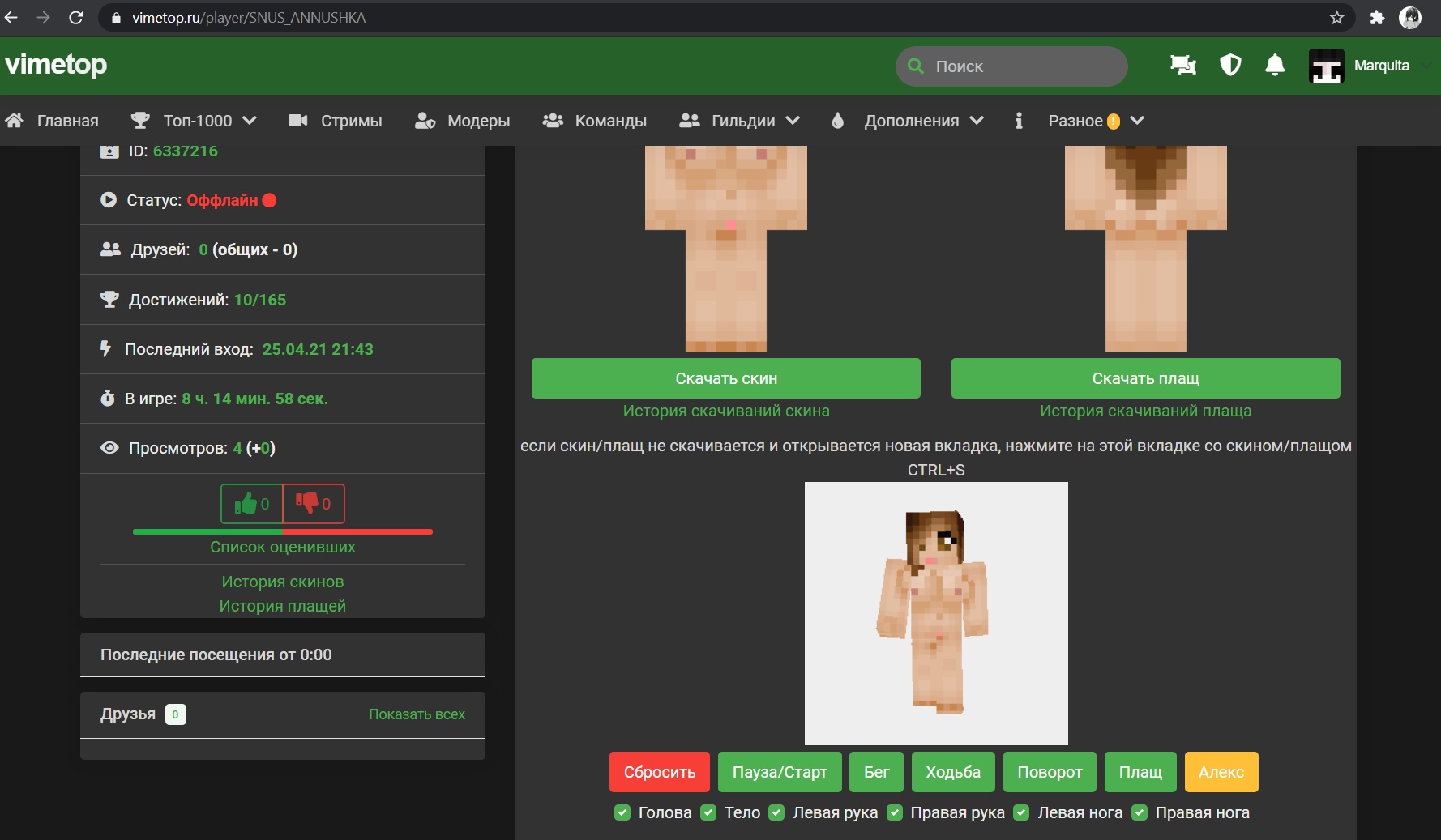Click the player ID 6337216

tap(186, 151)
